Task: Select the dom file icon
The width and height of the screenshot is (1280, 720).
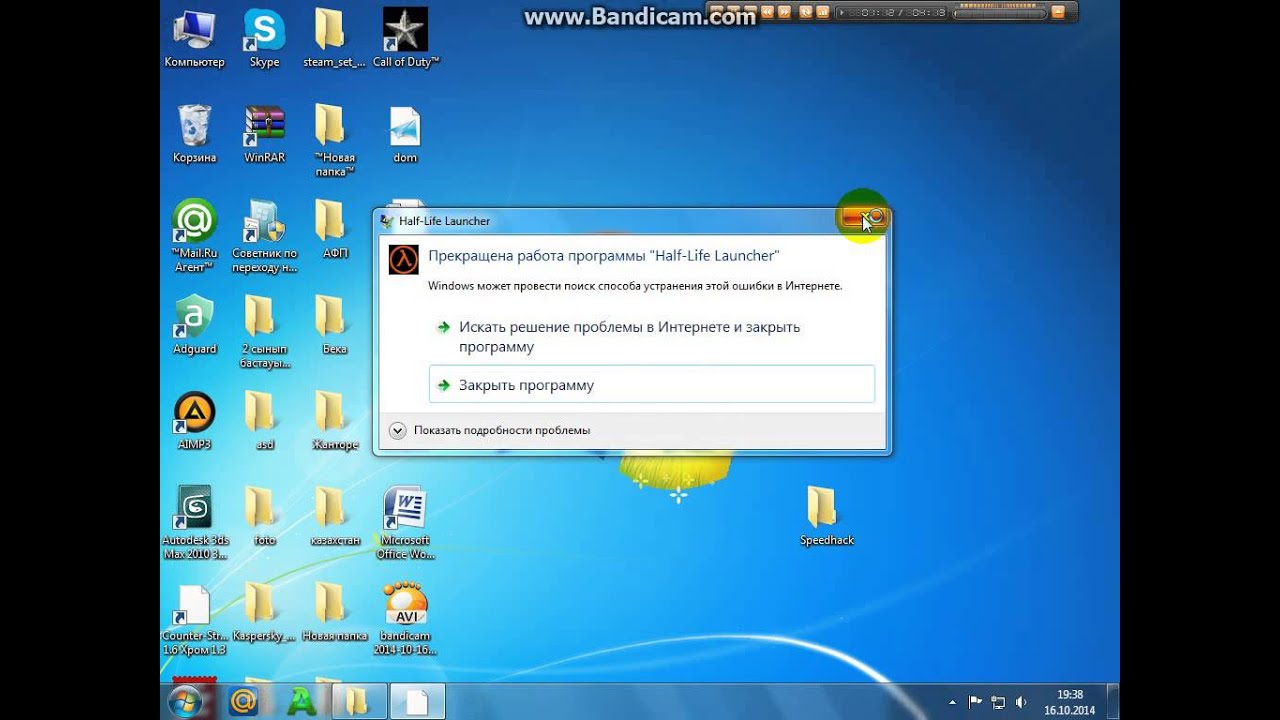Action: tap(405, 134)
